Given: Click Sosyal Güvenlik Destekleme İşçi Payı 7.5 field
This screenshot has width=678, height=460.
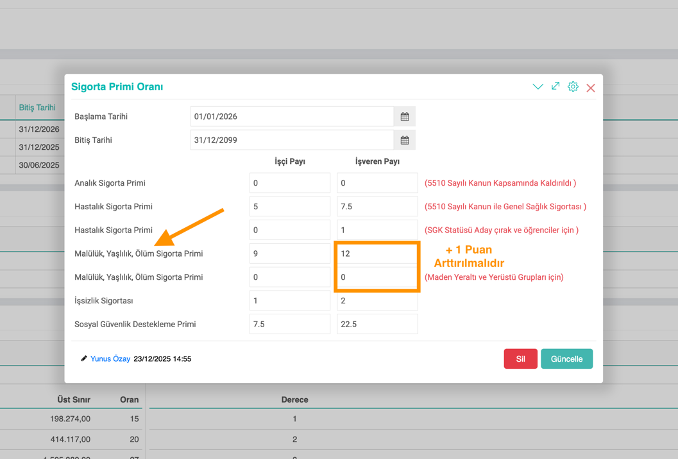Looking at the screenshot, I should (289, 324).
